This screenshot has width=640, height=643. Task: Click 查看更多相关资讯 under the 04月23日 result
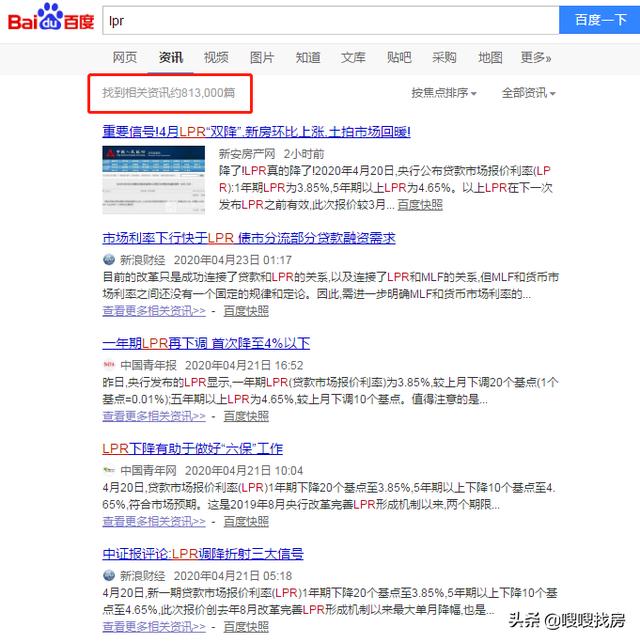(x=154, y=311)
